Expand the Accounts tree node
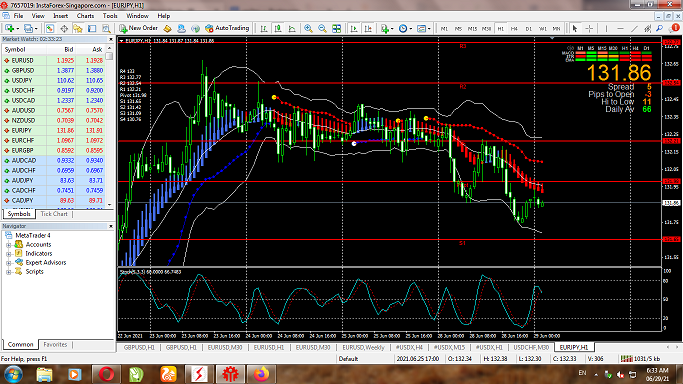 click(8, 245)
